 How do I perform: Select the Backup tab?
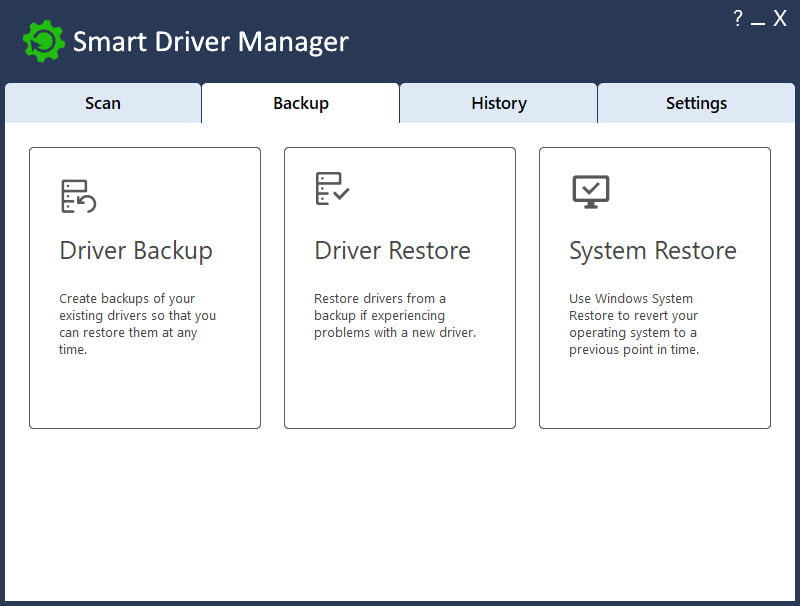pos(301,103)
